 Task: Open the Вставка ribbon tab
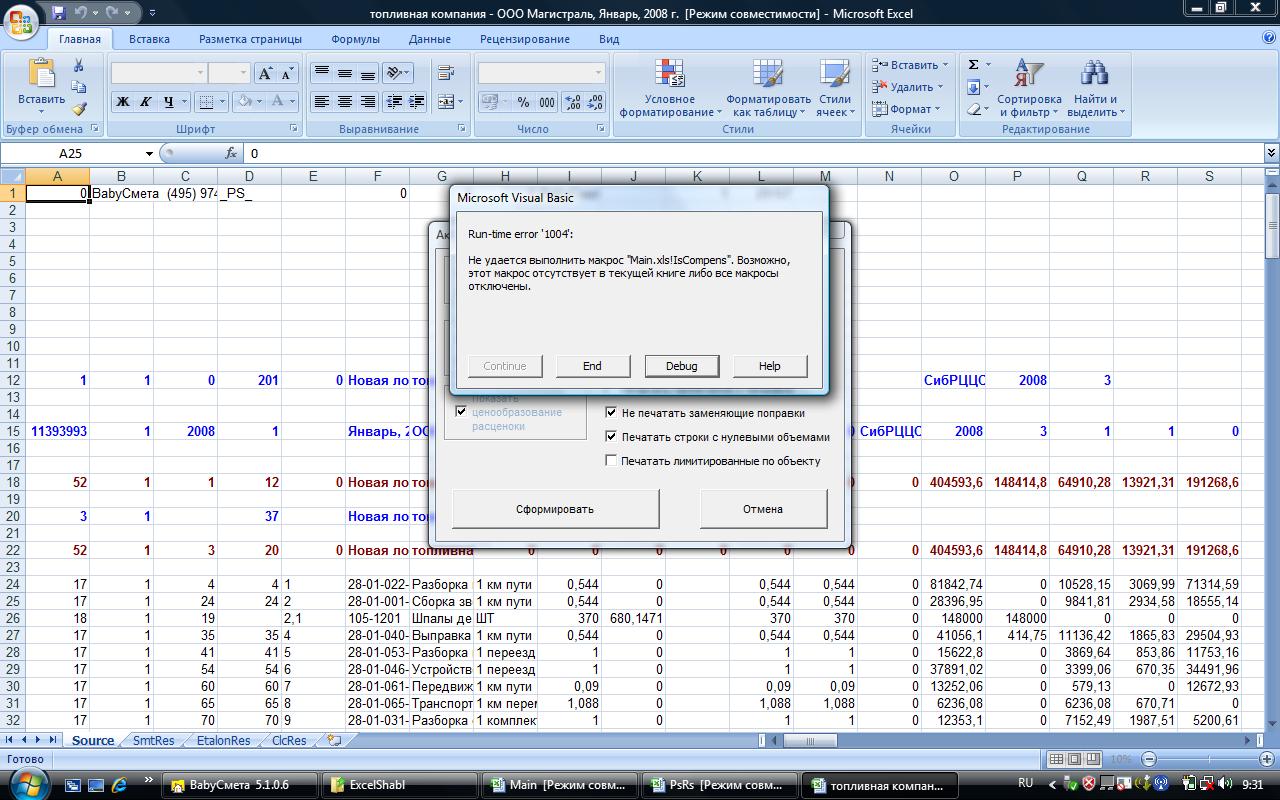coord(149,39)
